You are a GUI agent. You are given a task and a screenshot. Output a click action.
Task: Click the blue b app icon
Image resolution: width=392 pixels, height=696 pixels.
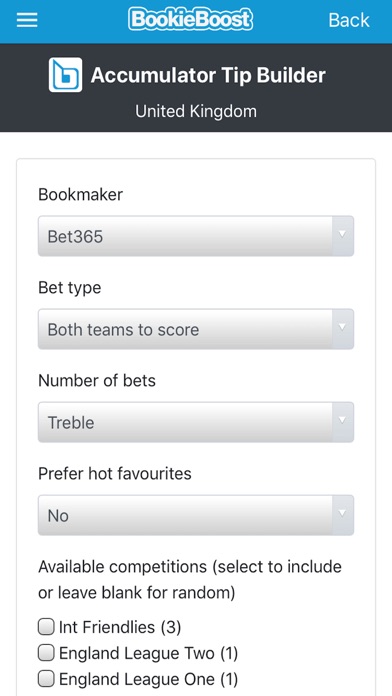click(x=65, y=75)
